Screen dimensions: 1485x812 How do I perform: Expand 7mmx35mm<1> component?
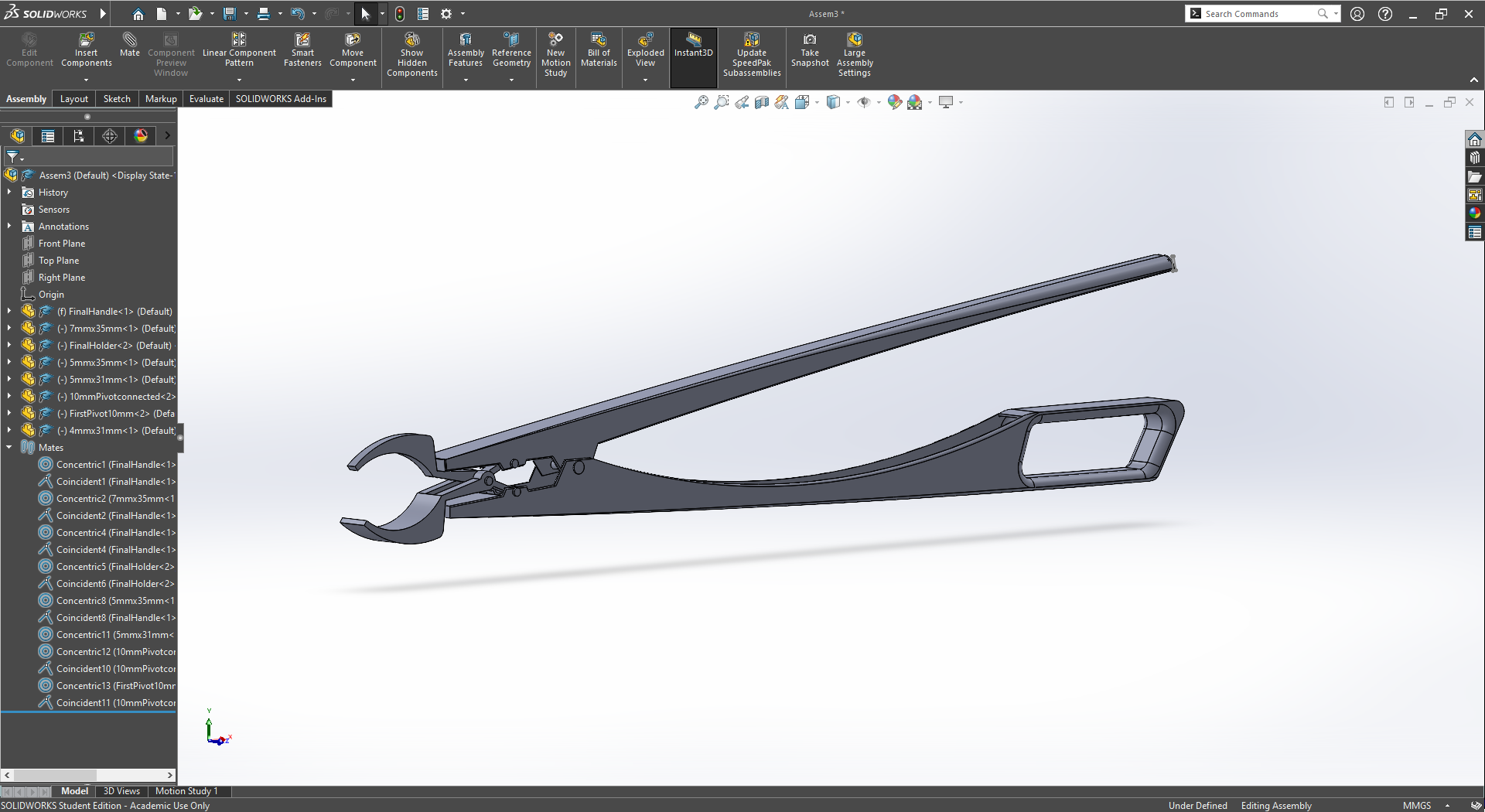(x=9, y=328)
